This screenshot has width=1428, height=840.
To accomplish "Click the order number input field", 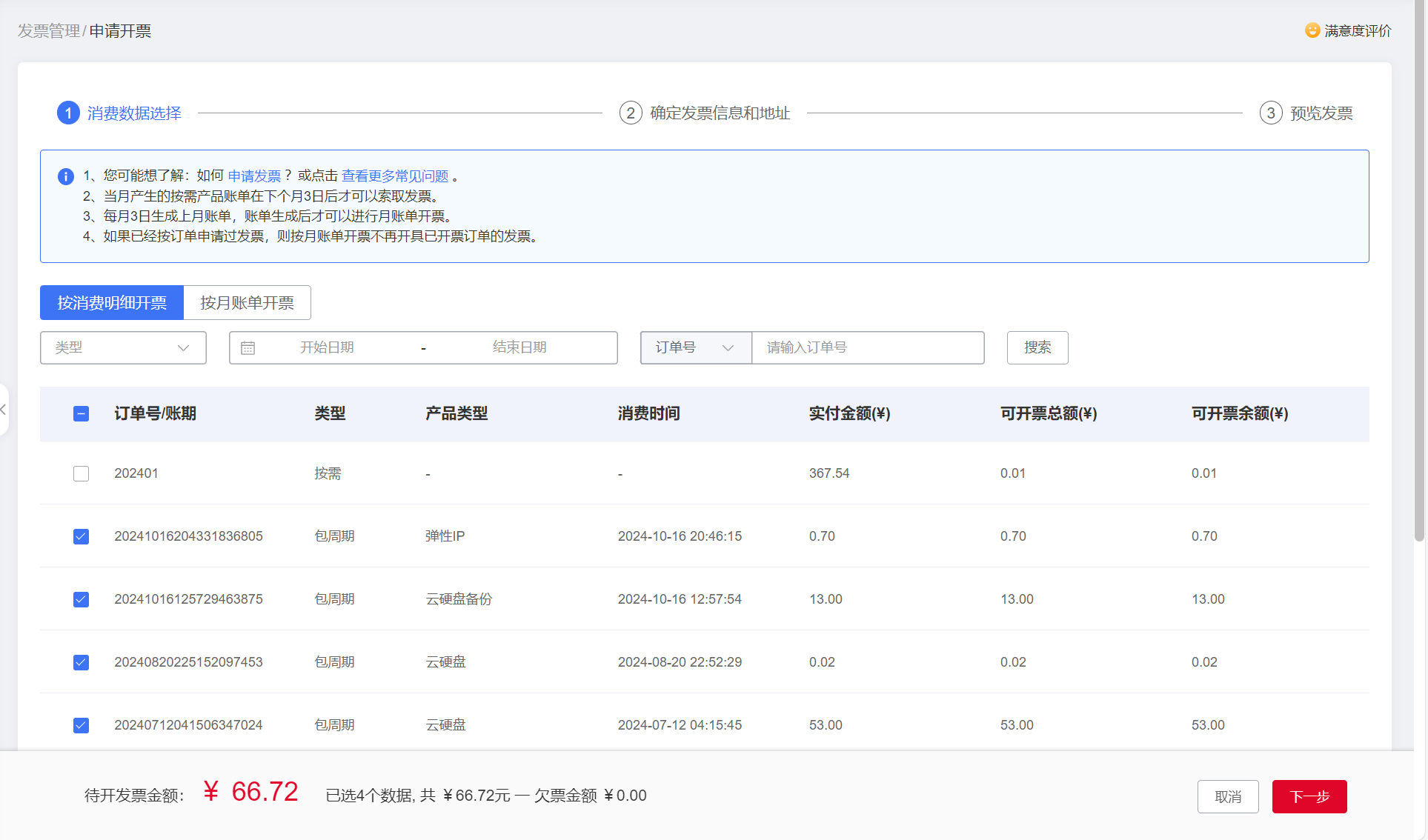I will (x=867, y=347).
